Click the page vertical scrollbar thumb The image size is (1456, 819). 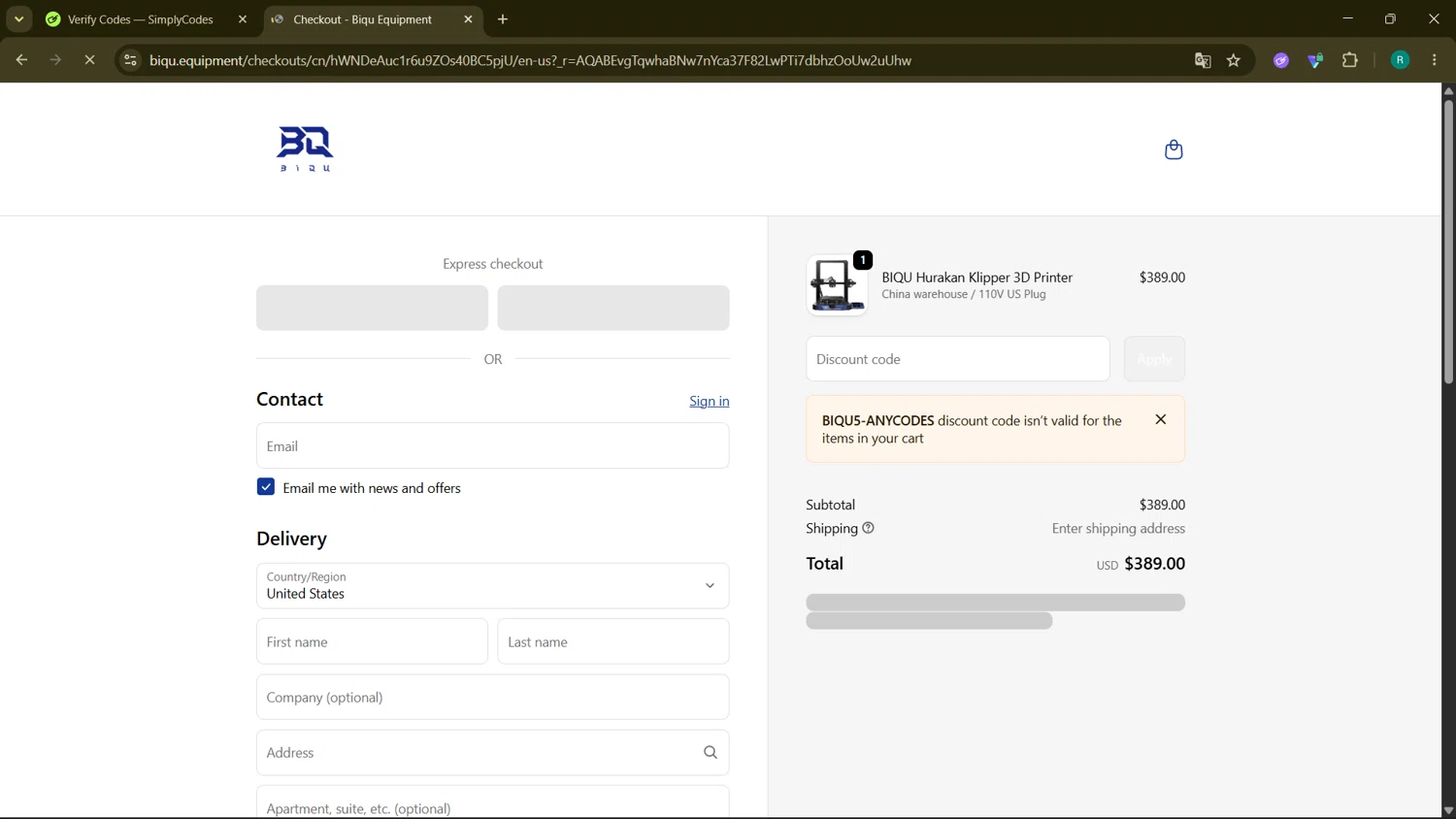(1448, 241)
